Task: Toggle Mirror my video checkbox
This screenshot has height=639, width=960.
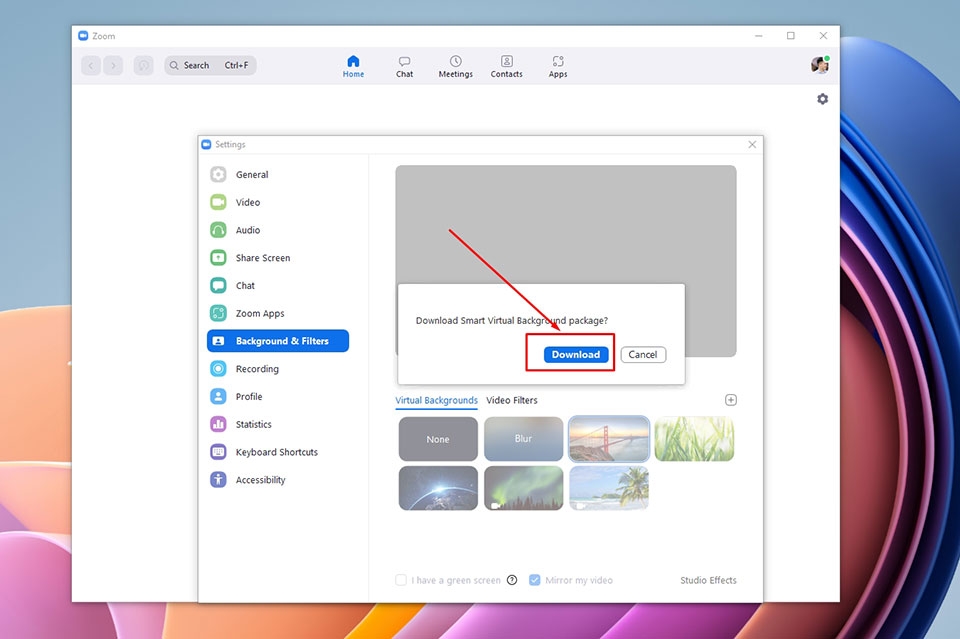Action: tap(534, 580)
